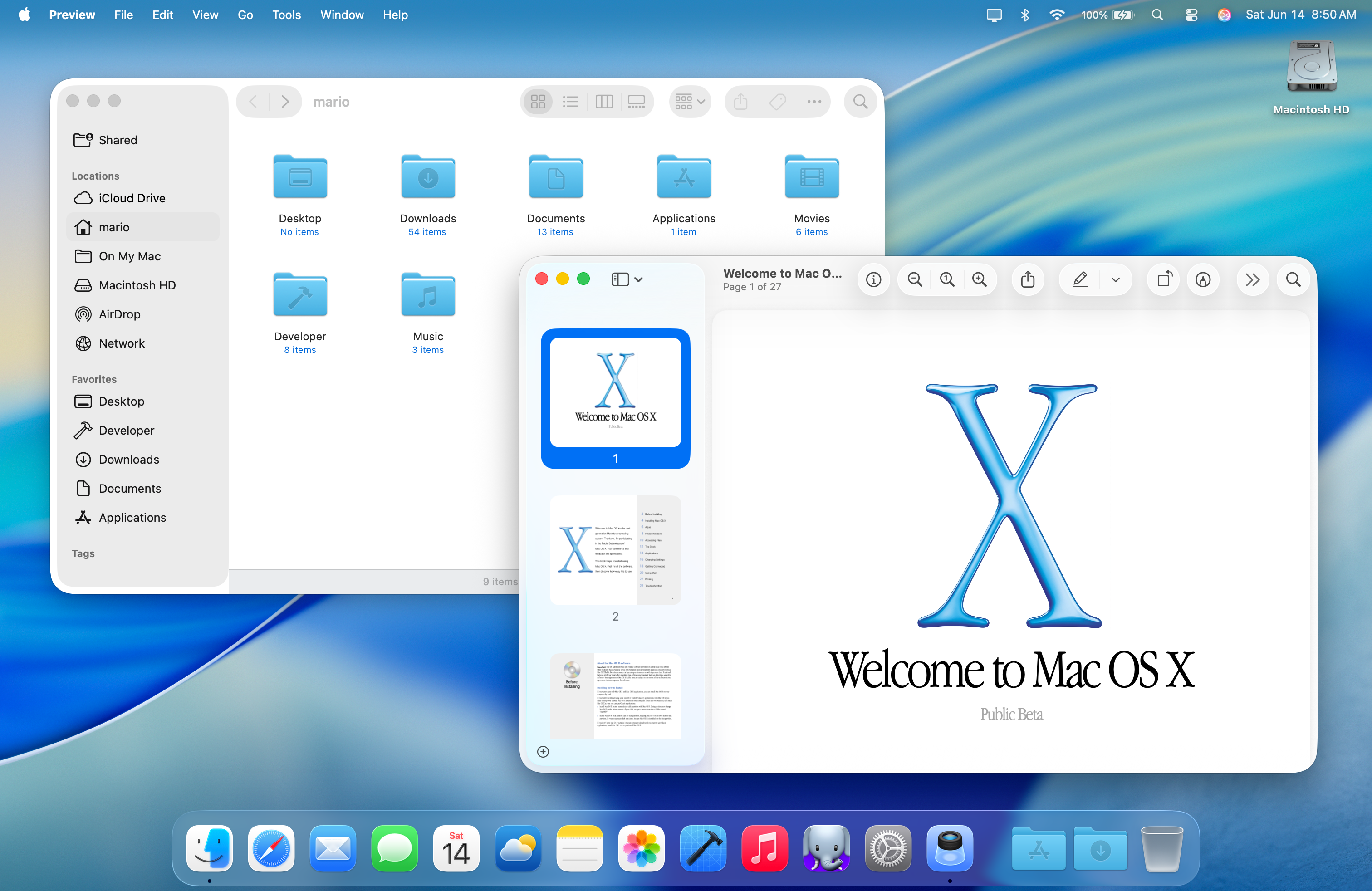Select the Movies folder in Finder
Viewport: 1372px width, 891px height.
click(812, 177)
